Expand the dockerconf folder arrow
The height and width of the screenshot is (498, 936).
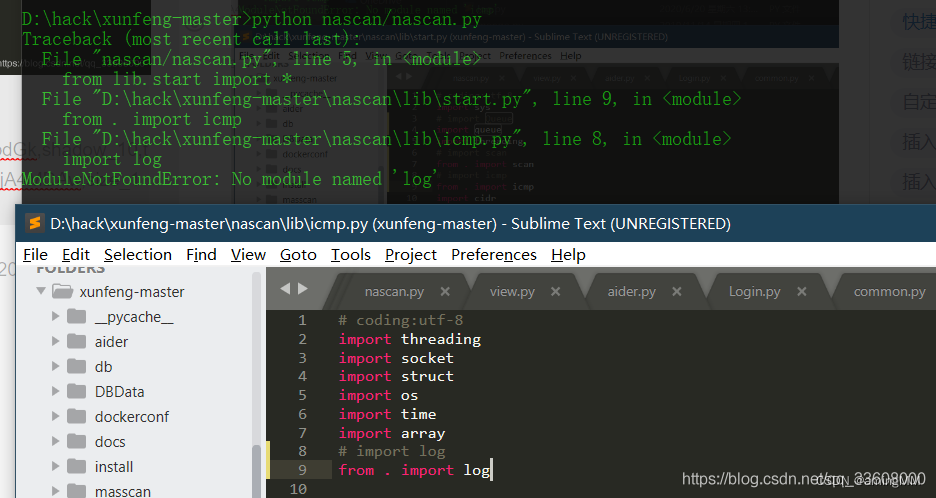coord(56,416)
